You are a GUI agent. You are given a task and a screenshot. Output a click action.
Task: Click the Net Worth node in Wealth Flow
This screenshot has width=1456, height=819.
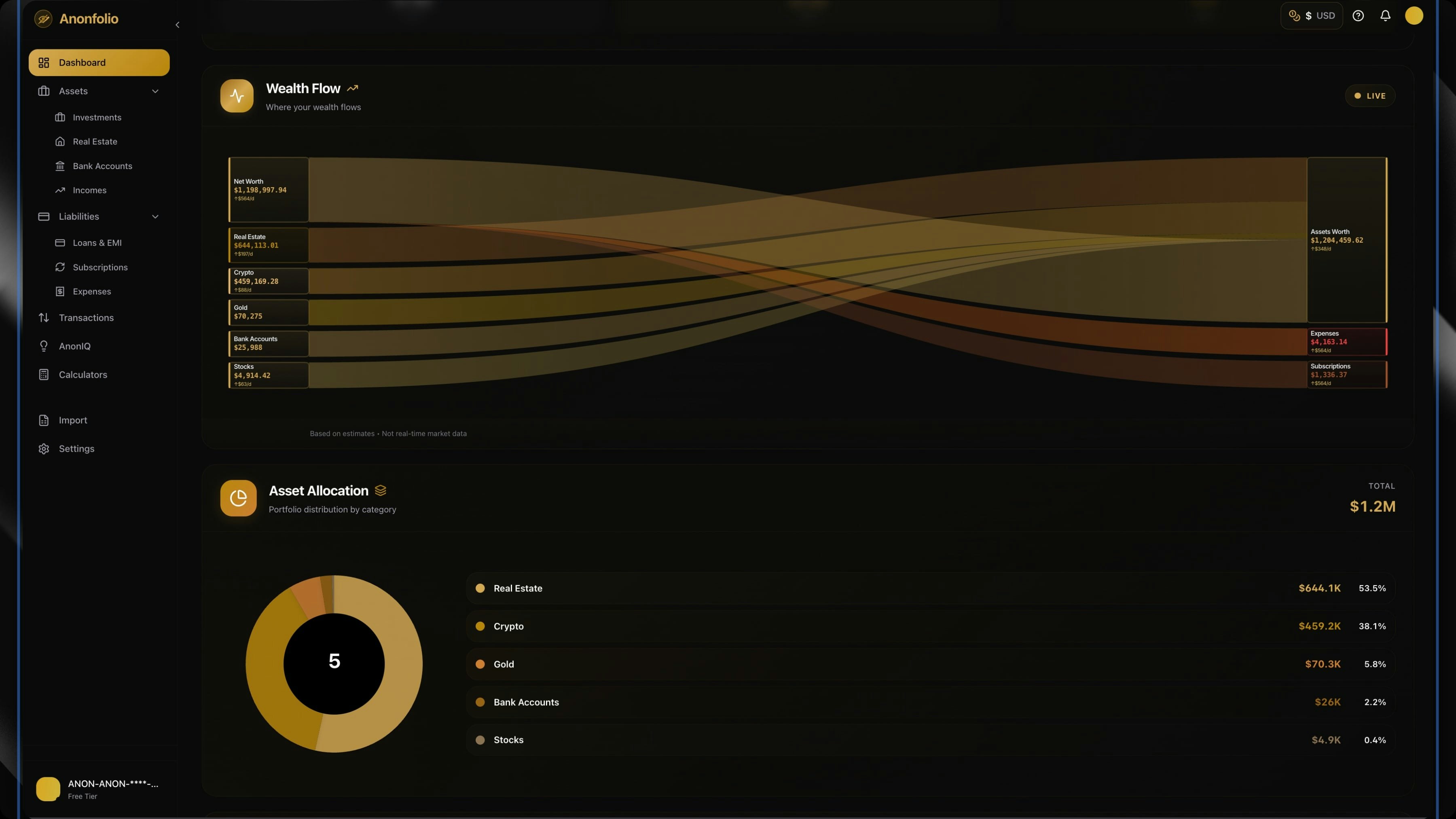[x=269, y=190]
